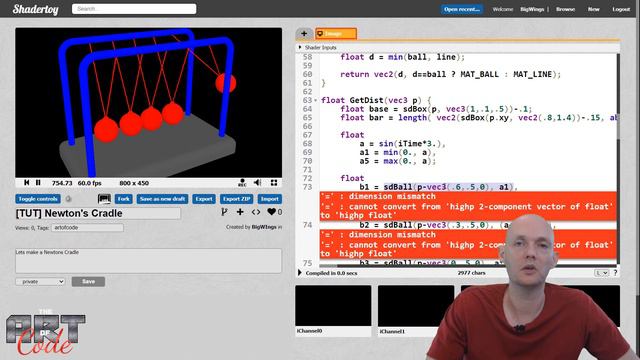Open the private visibility dropdown
The height and width of the screenshot is (360, 640).
[x=40, y=282]
